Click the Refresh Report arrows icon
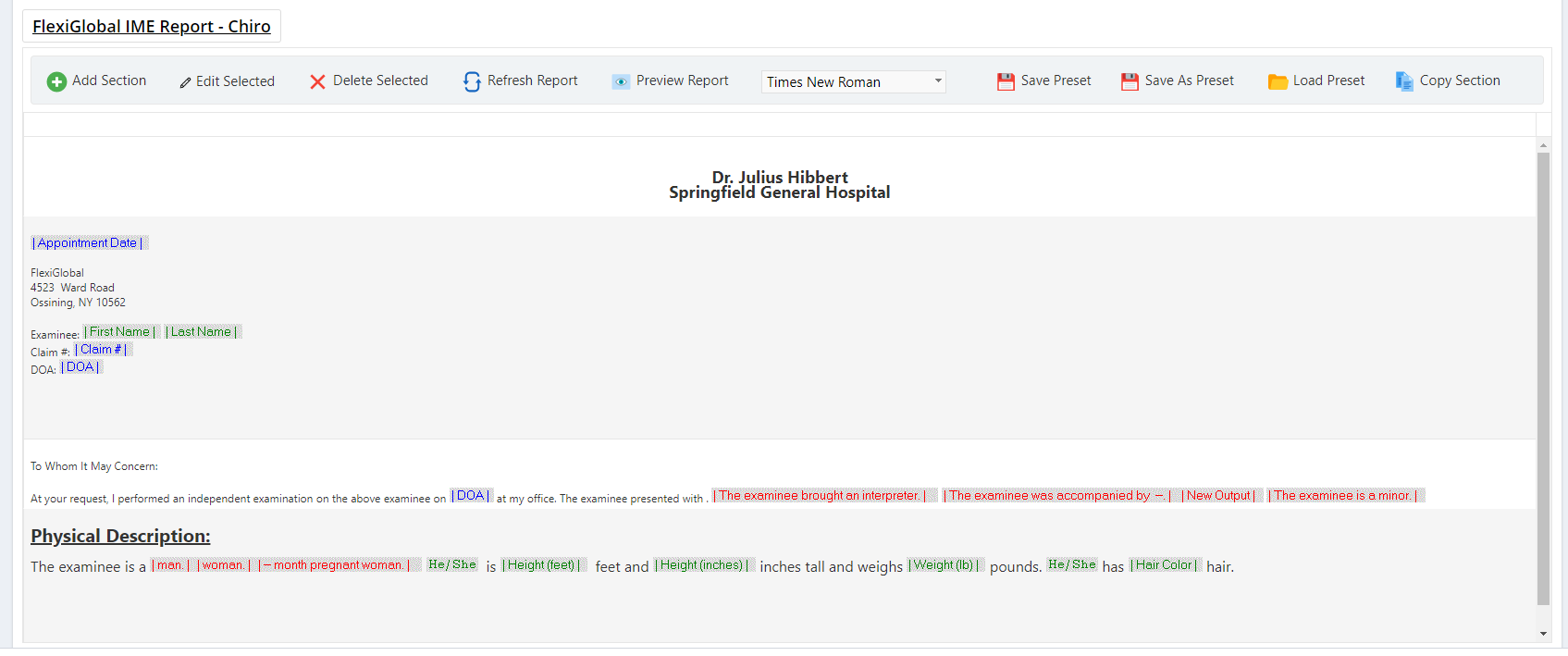This screenshot has height=656, width=1568. click(472, 82)
